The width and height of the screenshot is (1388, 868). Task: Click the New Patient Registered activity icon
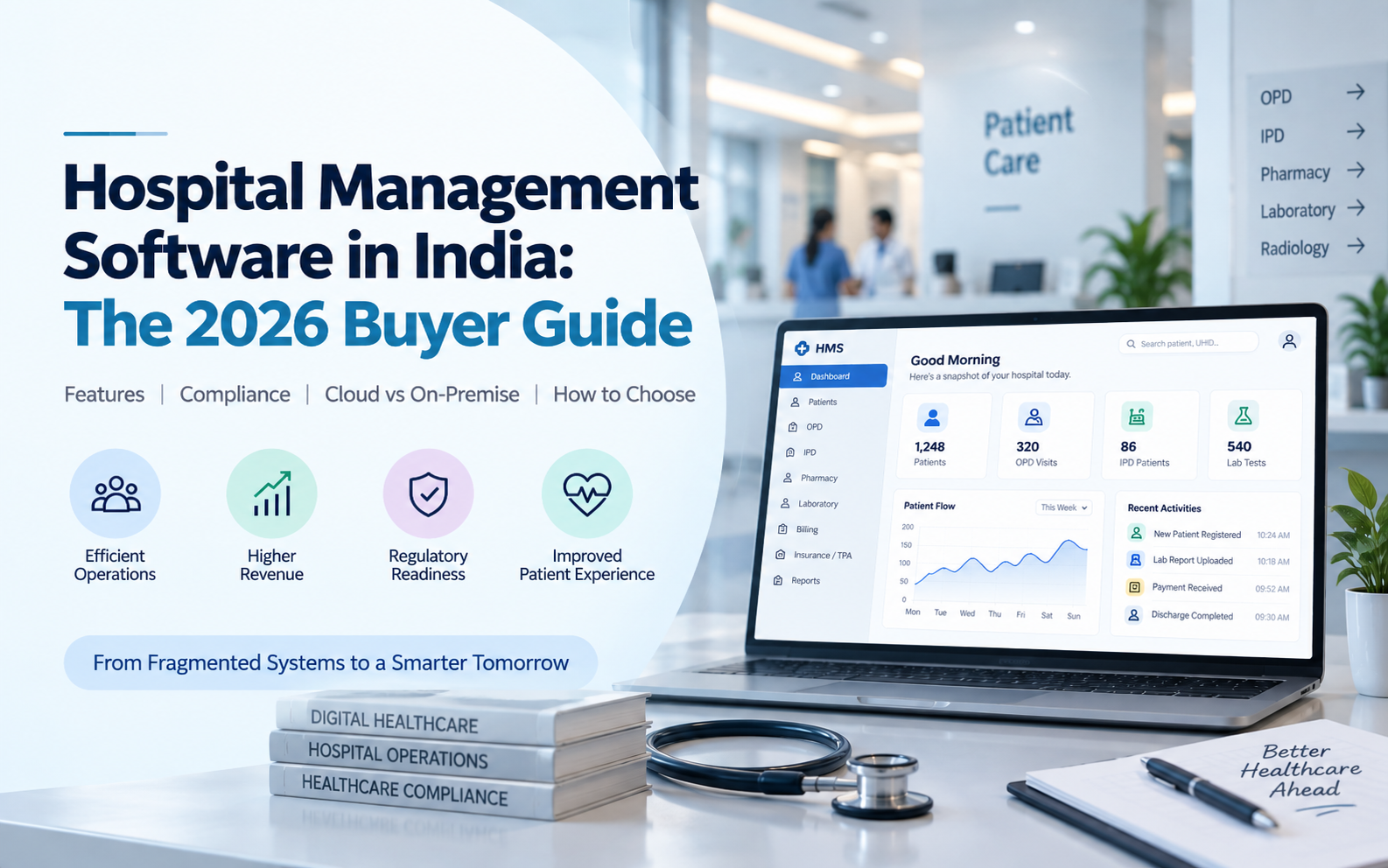1136,533
